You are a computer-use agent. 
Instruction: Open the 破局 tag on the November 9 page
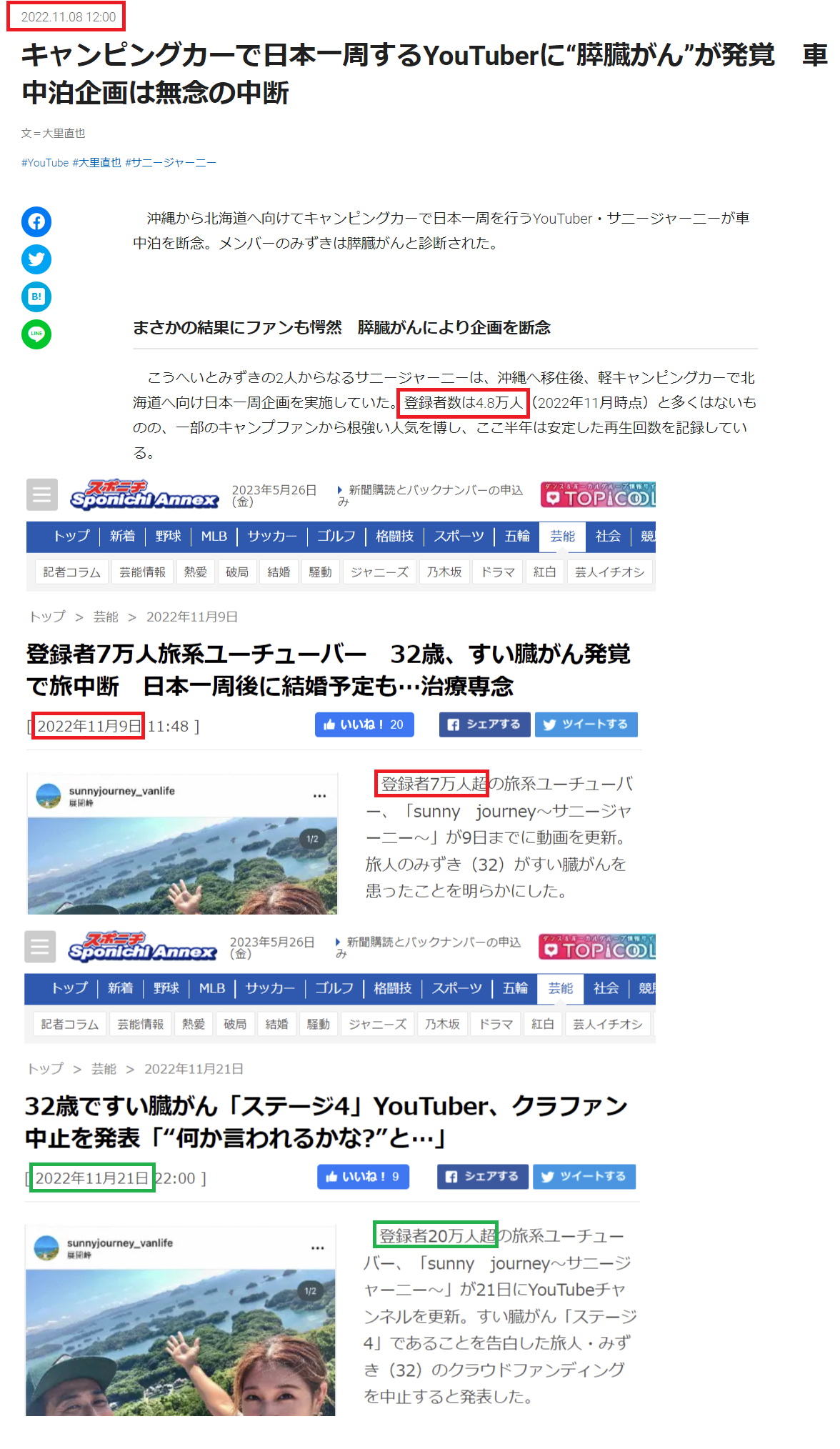click(237, 572)
